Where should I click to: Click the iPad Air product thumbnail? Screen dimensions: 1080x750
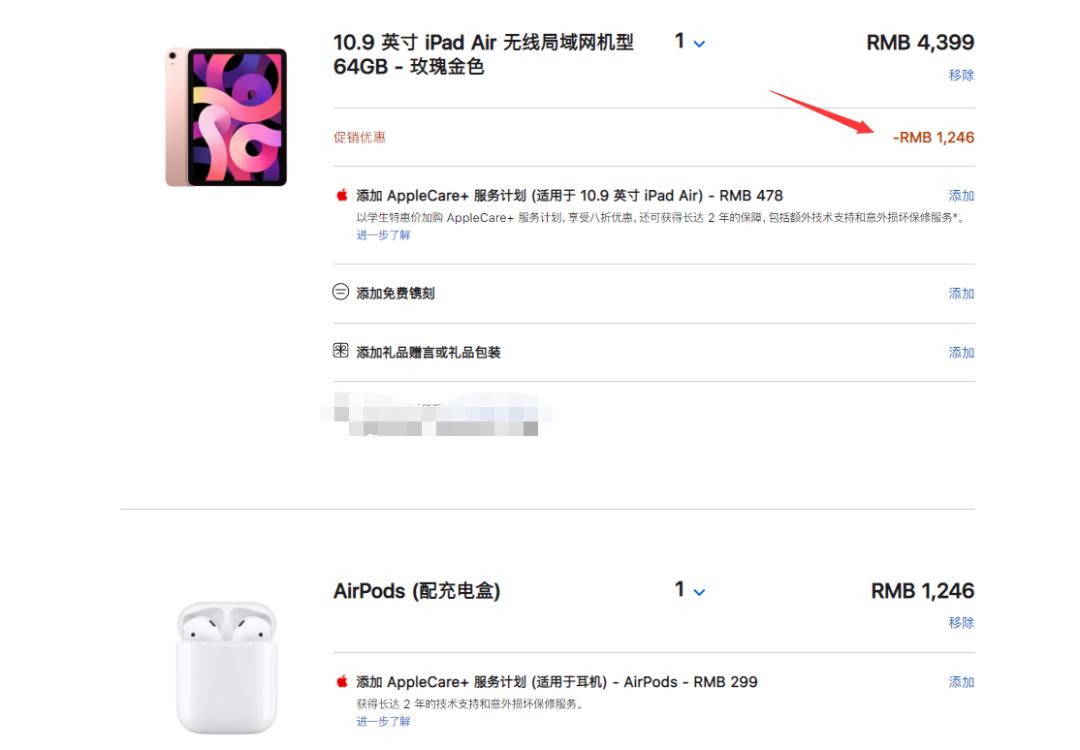click(x=226, y=117)
